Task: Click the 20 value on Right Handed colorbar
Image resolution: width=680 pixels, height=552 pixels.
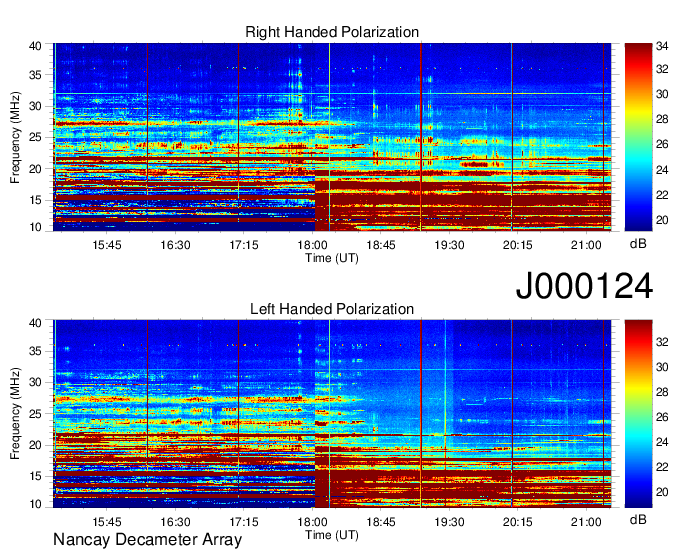Action: [662, 220]
